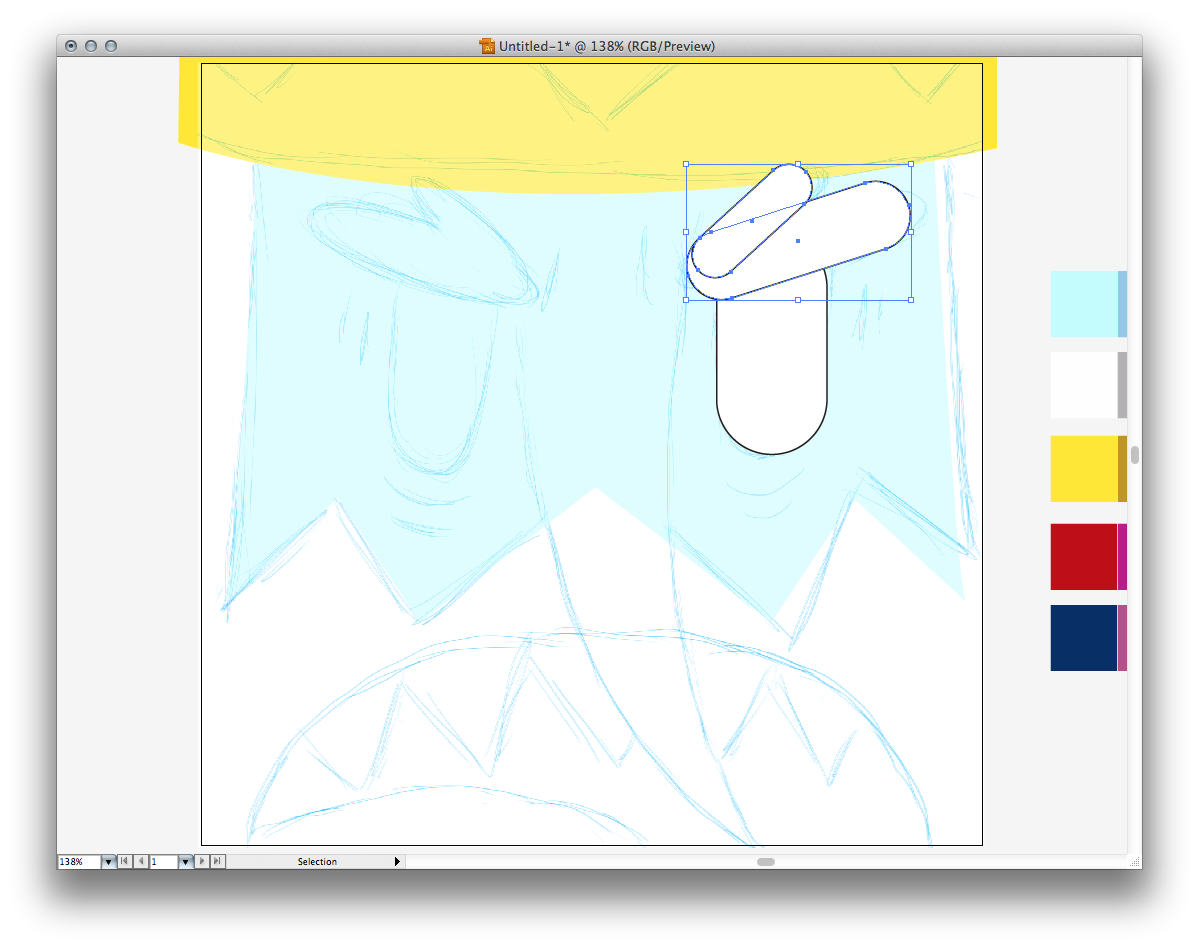Viewport: 1199px width, 948px height.
Task: Pick the red color swatch
Action: (1083, 557)
